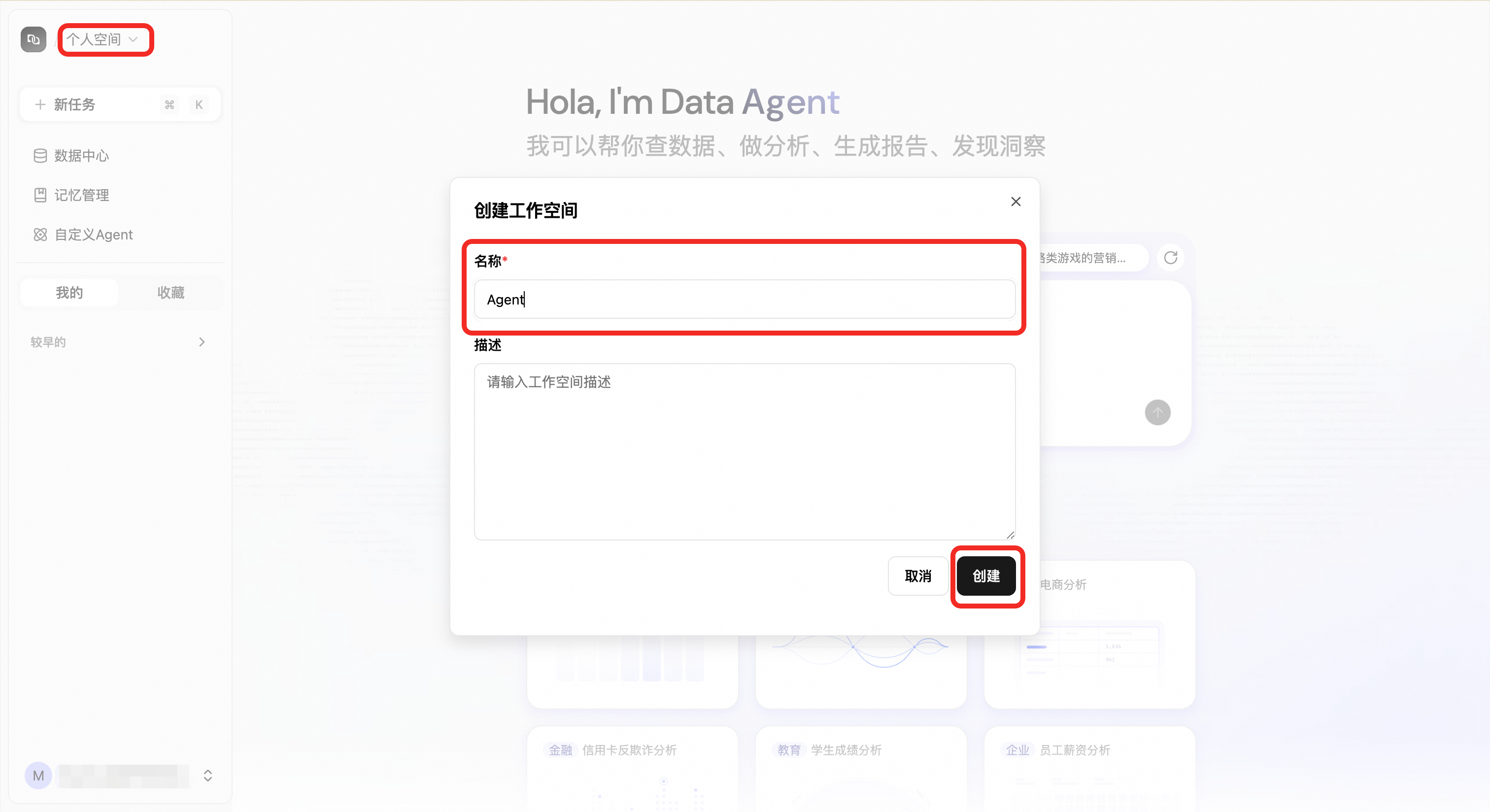Viewport: 1490px width, 812px height.
Task: Click the plus icon beside 新任务
Action: click(40, 104)
